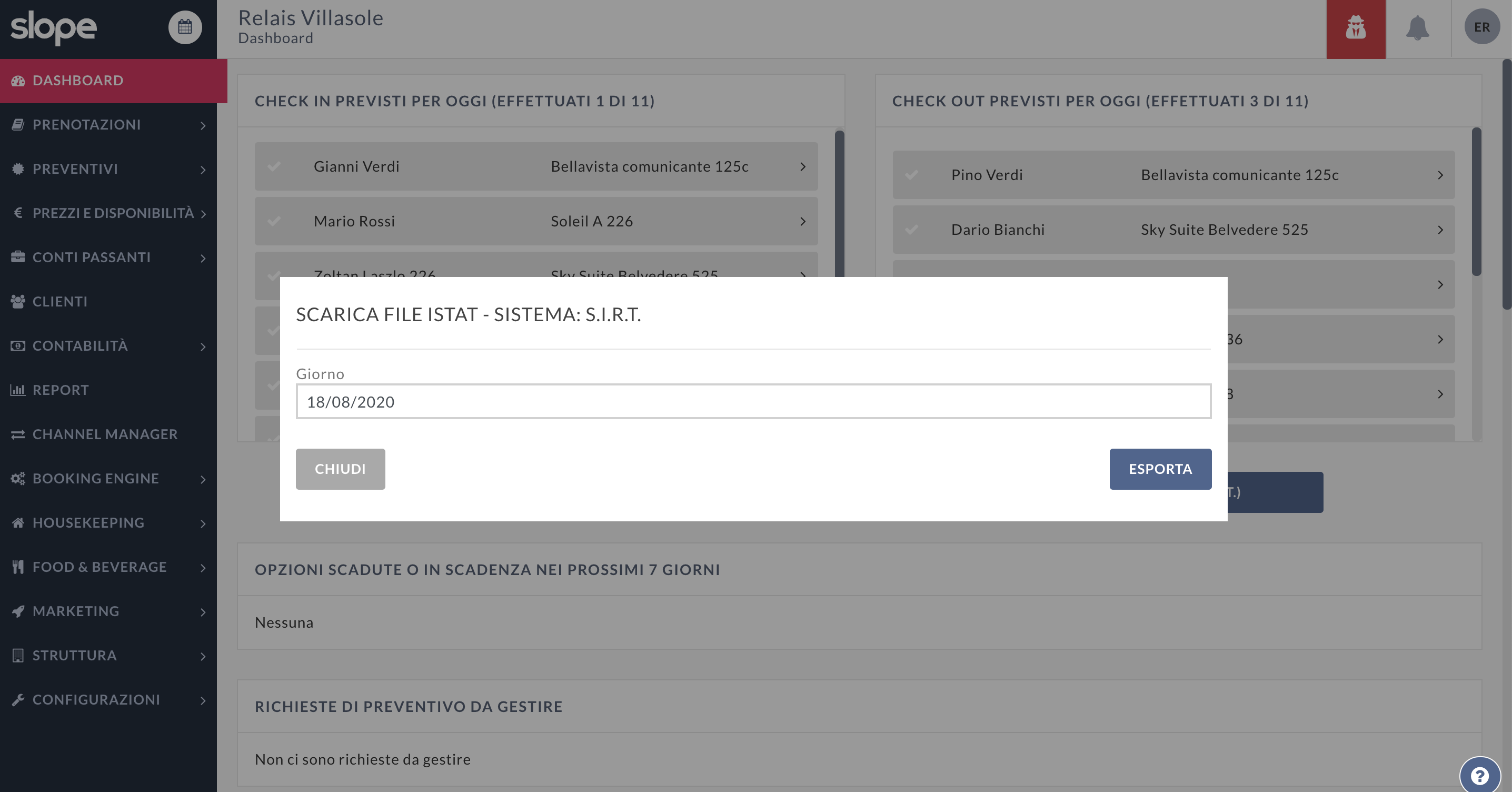Image resolution: width=1512 pixels, height=792 pixels.
Task: Toggle check-in checkmark for Gianni Verdi
Action: pos(274,167)
